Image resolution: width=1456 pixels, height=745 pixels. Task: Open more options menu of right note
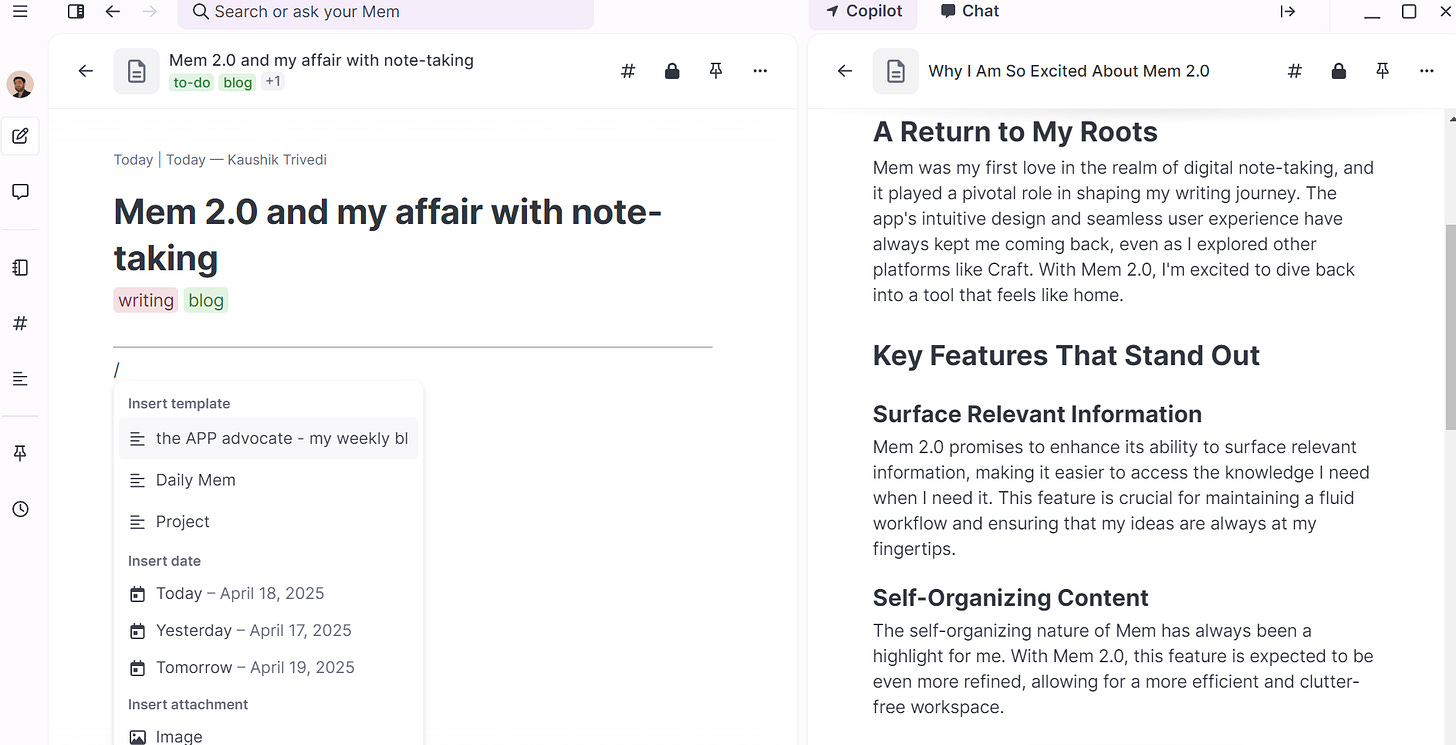click(1426, 71)
